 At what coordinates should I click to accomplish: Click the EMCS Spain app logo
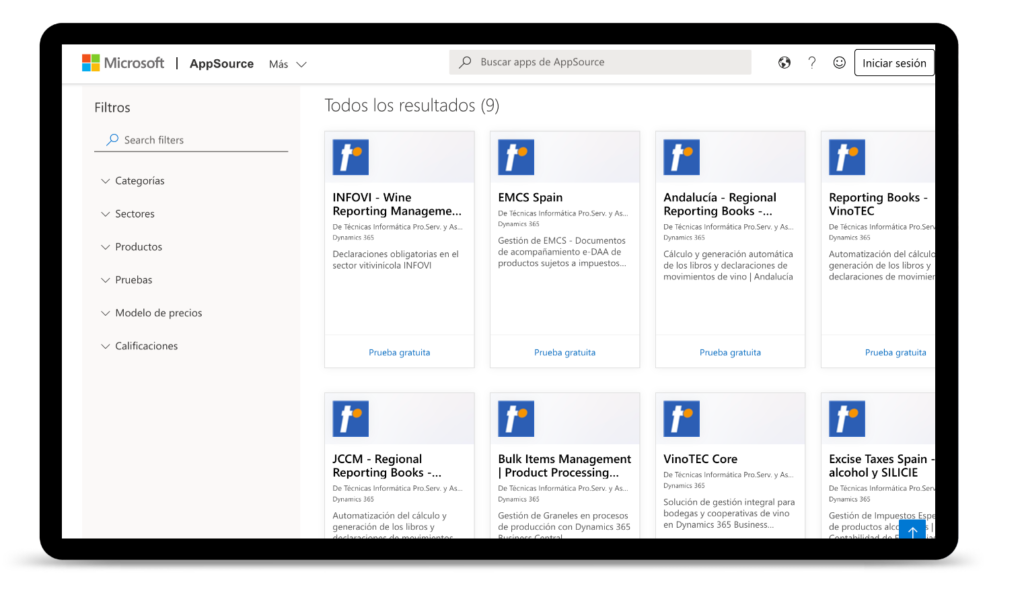point(516,157)
